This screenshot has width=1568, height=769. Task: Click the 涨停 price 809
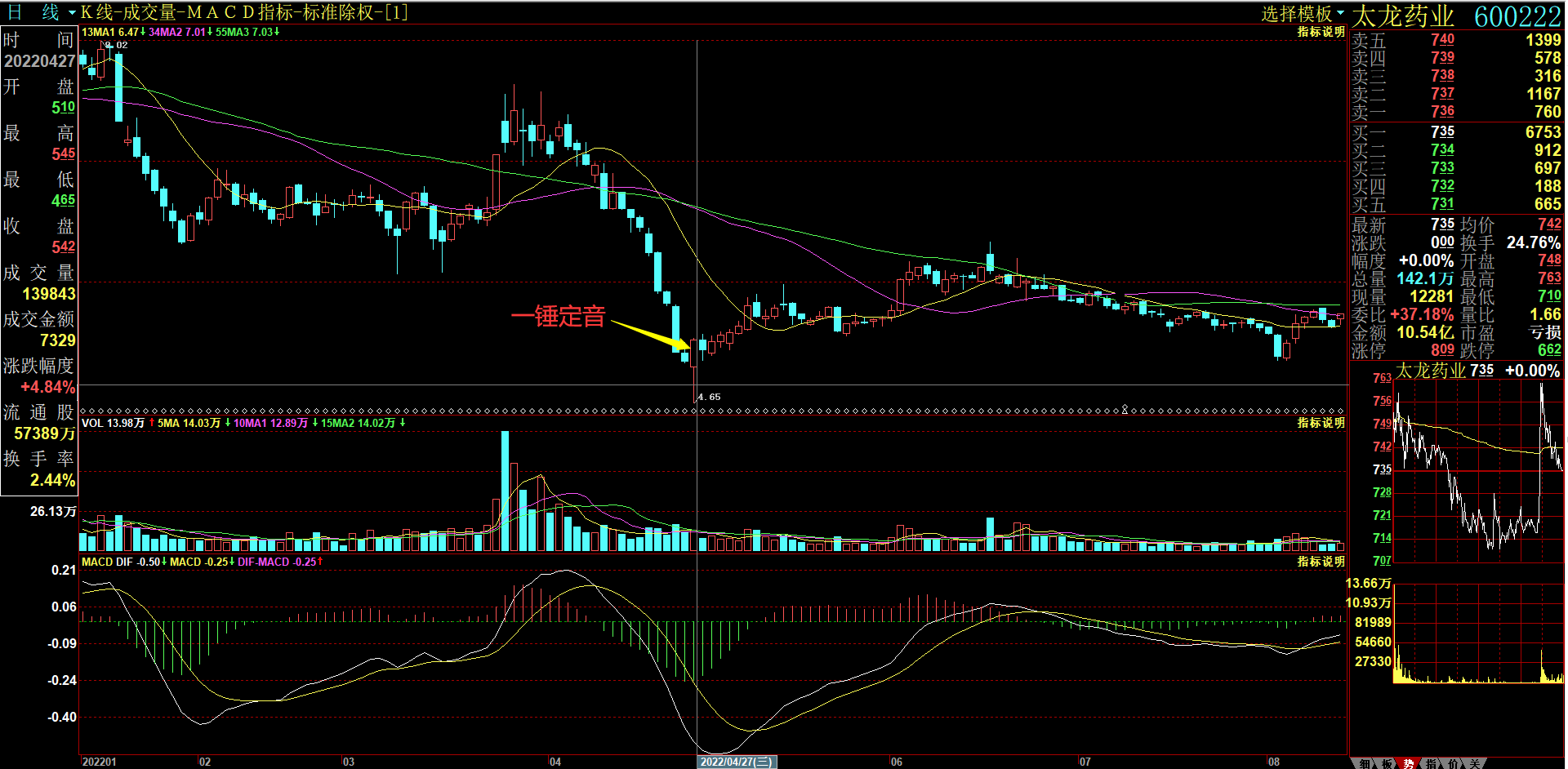1442,349
